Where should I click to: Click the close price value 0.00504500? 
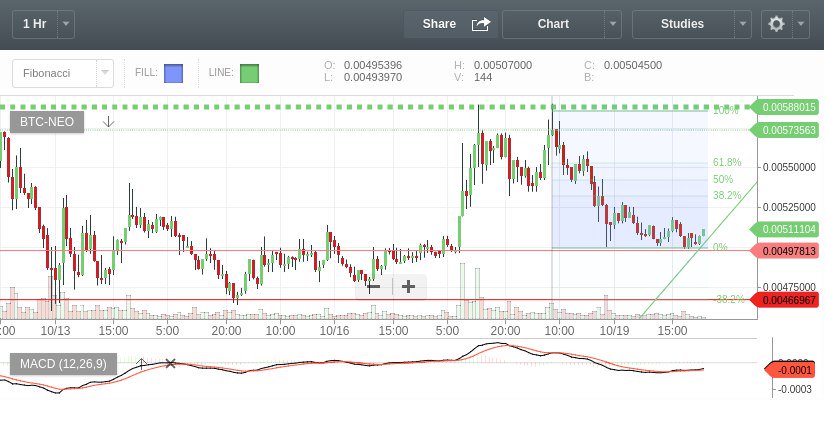[x=633, y=65]
